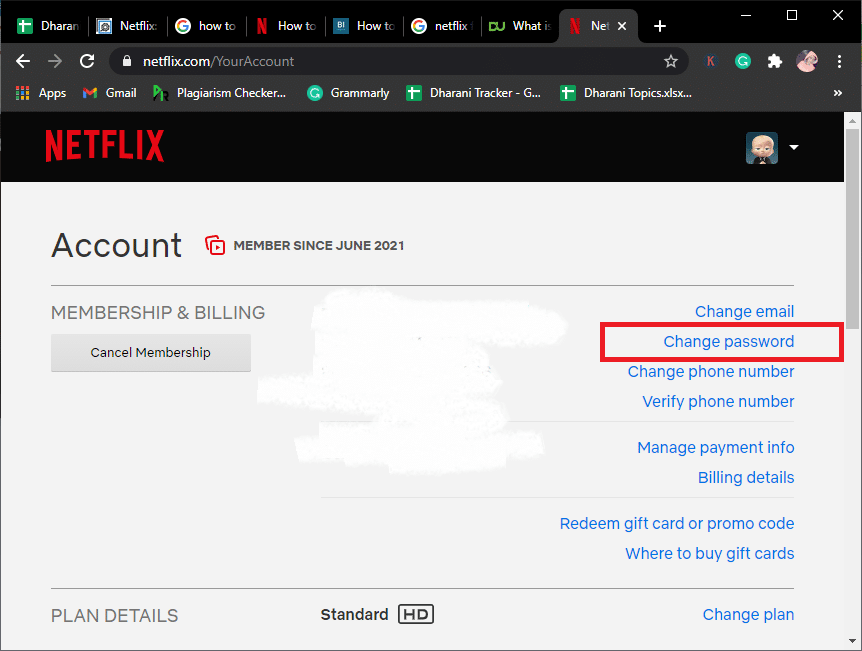This screenshot has height=651, width=862.
Task: Open the Dharani Tracker bookmark
Action: pyautogui.click(x=473, y=93)
